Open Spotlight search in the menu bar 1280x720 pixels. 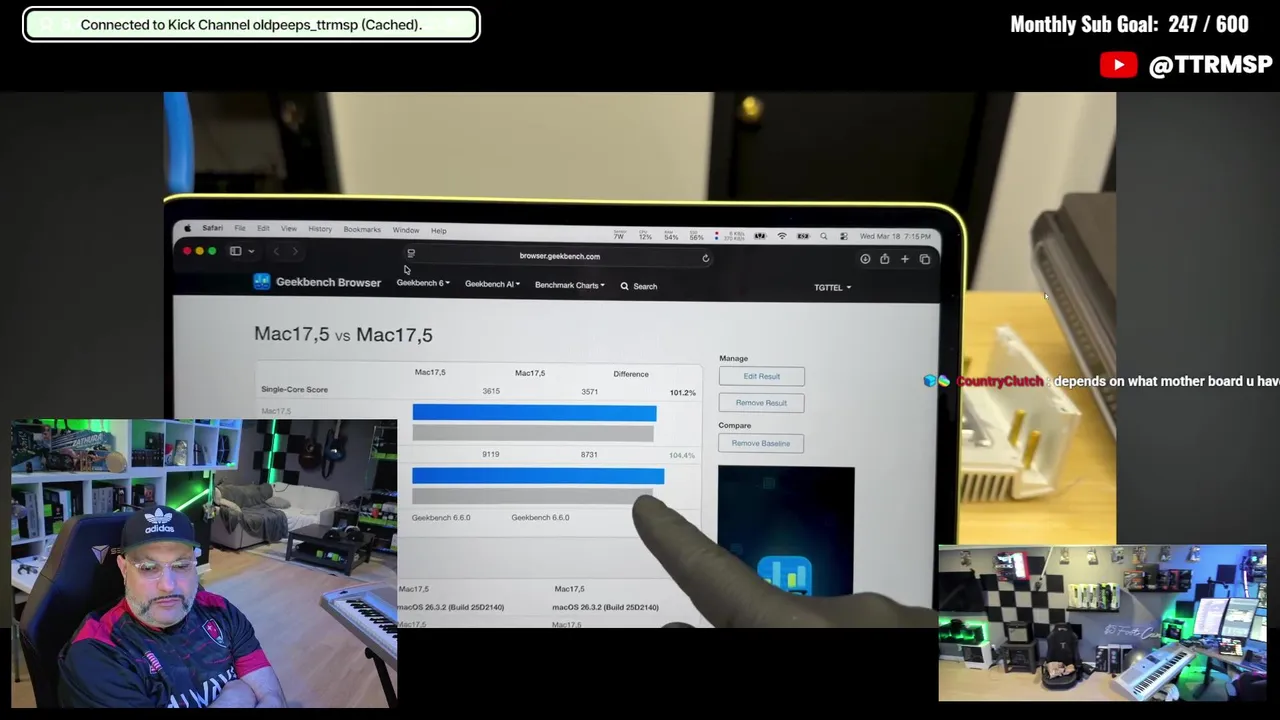coord(823,236)
